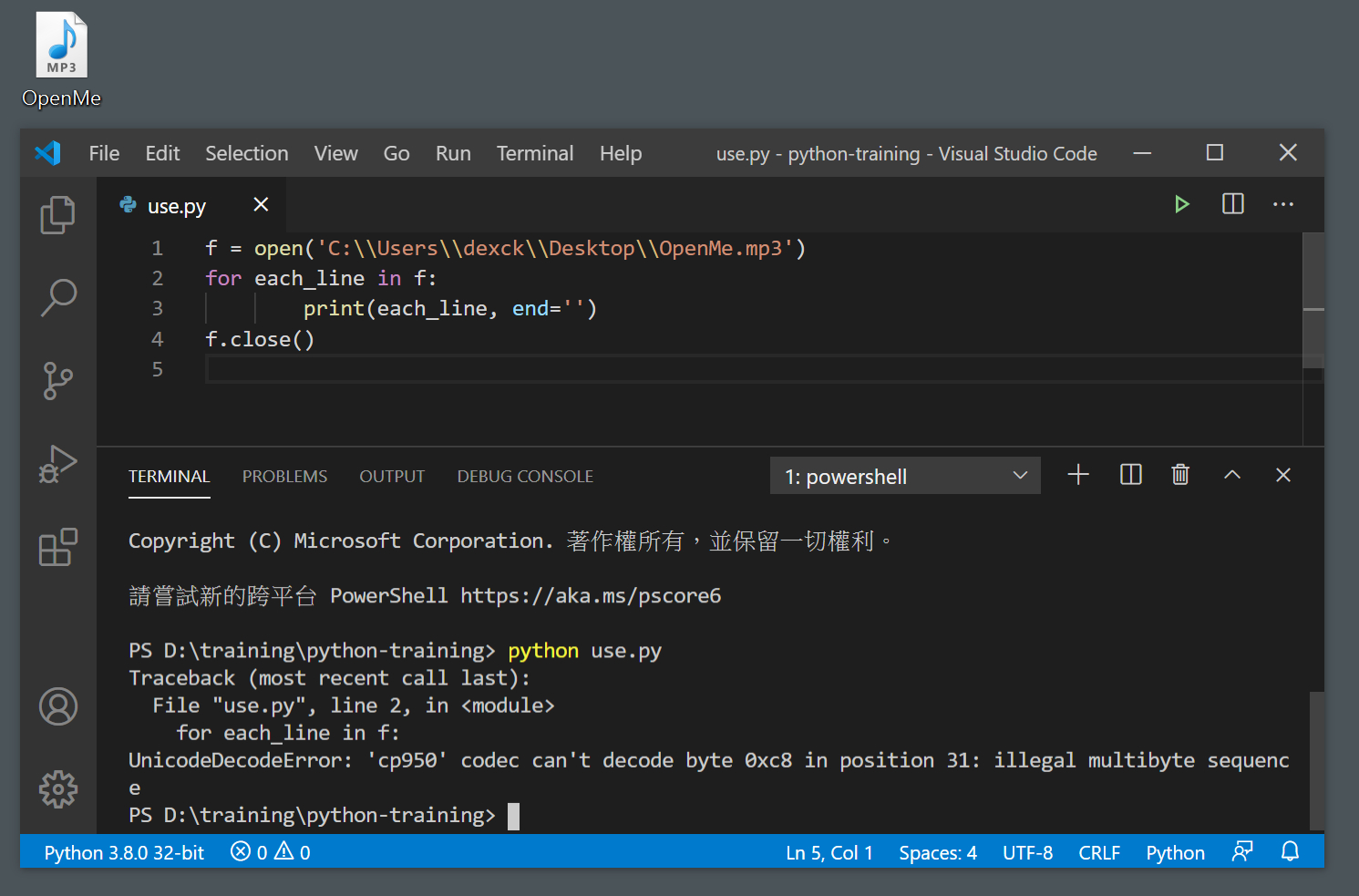The image size is (1359, 896).
Task: Change language mode 'Python' in status bar
Action: (x=1175, y=852)
